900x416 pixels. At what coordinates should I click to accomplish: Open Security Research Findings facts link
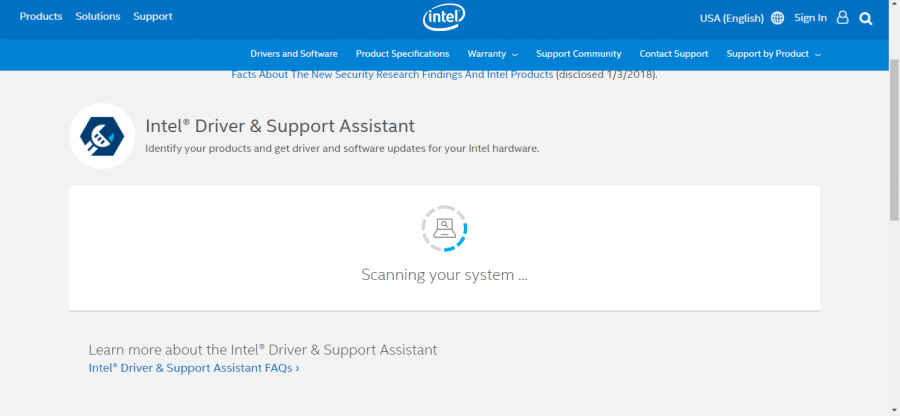[392, 75]
